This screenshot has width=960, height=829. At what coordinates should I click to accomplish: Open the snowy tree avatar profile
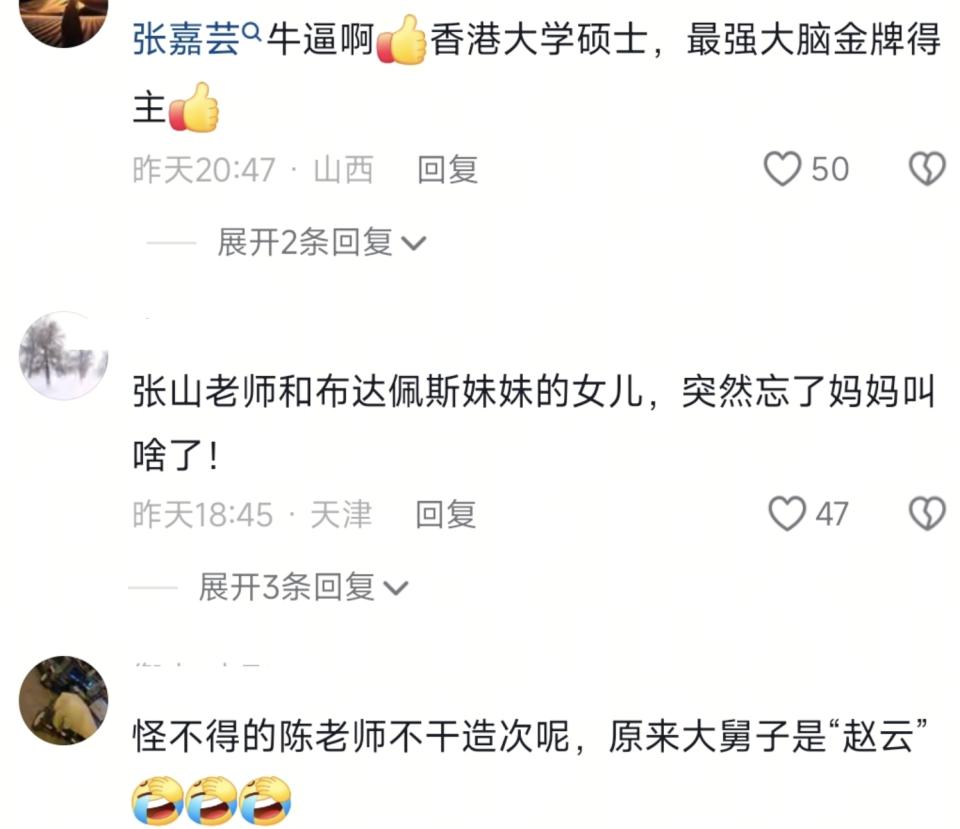click(x=64, y=356)
